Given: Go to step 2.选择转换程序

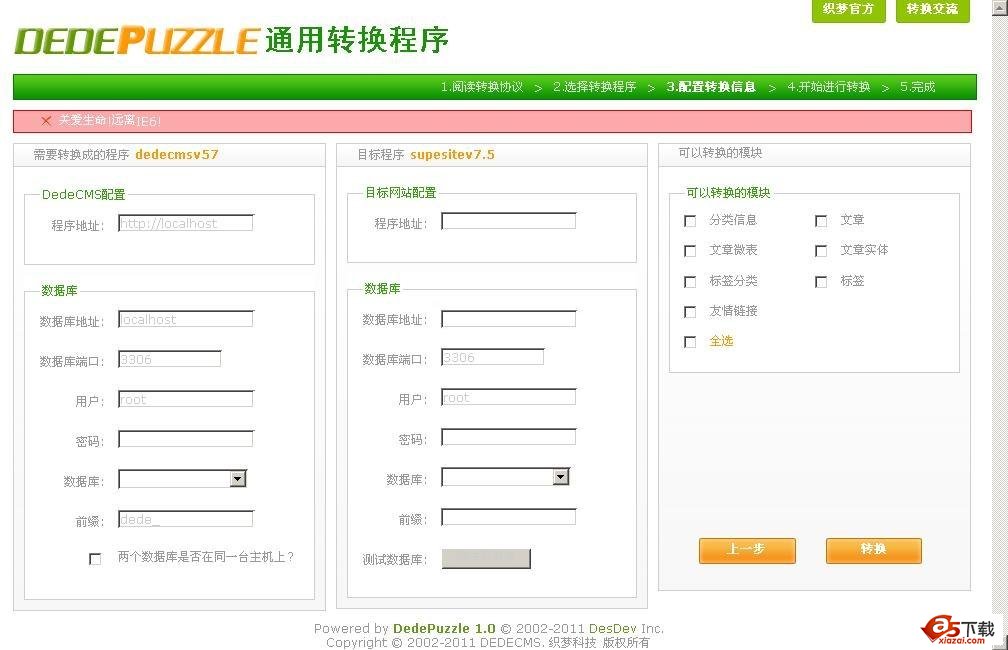Looking at the screenshot, I should point(595,87).
